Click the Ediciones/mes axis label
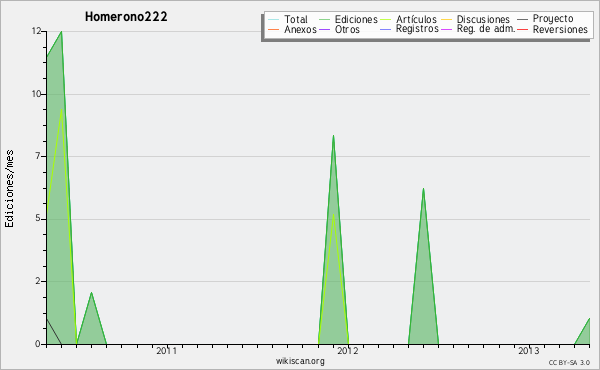600x370 pixels. click(x=9, y=189)
